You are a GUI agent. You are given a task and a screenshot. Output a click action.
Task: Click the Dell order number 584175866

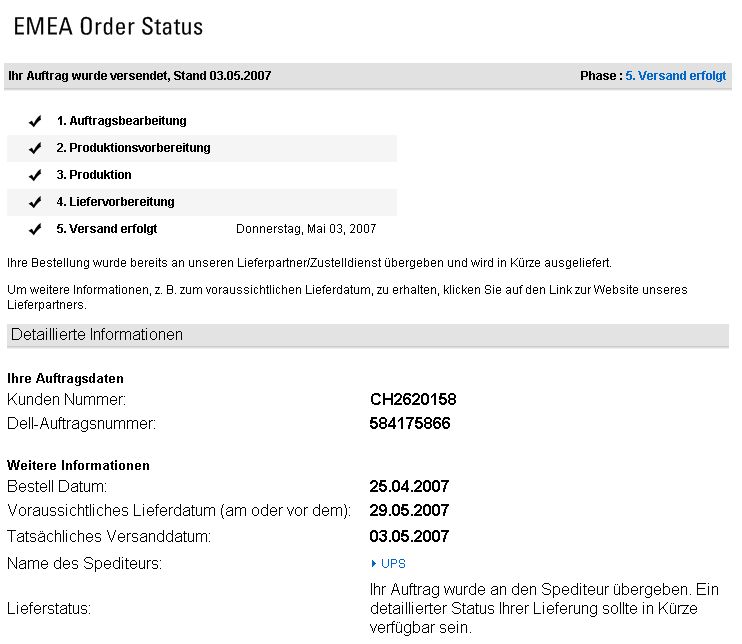410,423
